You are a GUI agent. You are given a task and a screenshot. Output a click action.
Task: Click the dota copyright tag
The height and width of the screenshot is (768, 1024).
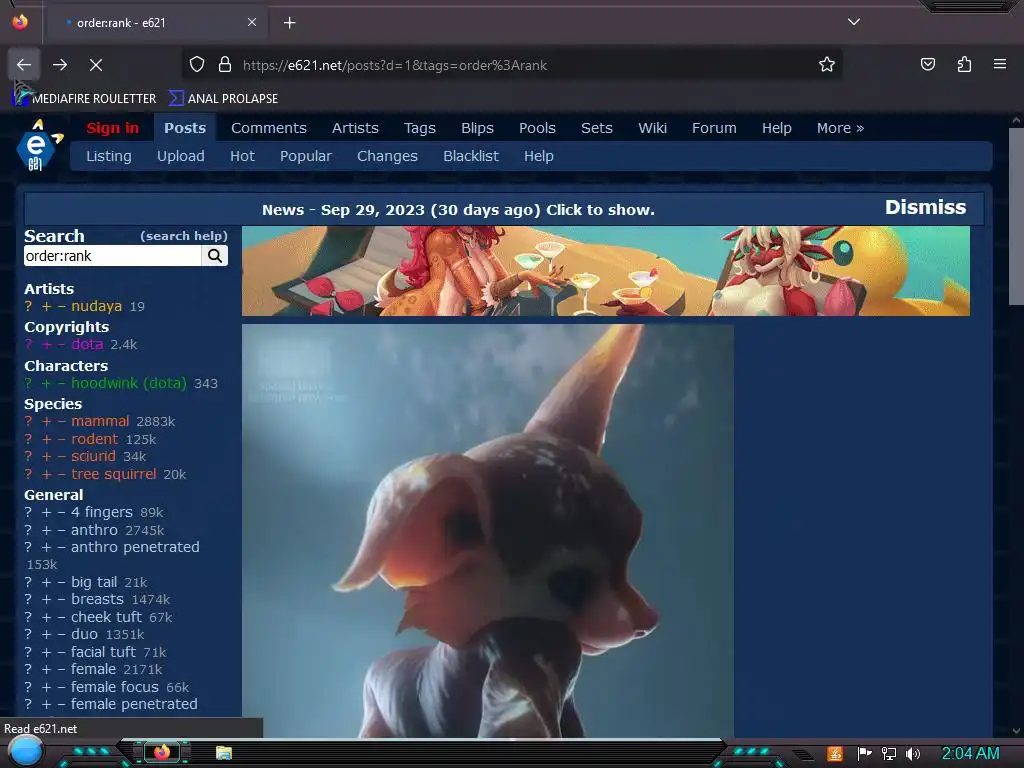click(87, 344)
